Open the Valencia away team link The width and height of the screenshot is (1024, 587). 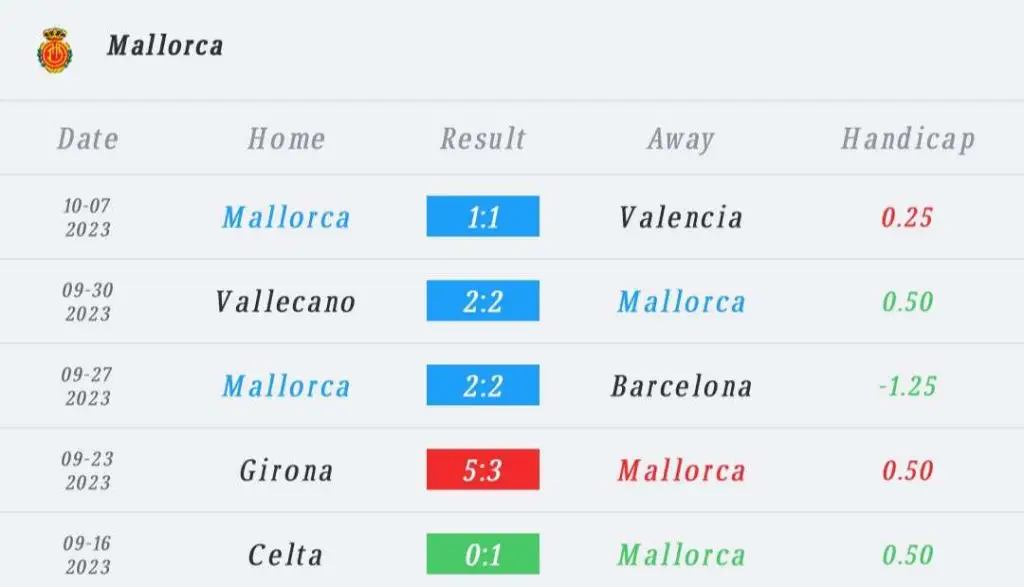(681, 217)
